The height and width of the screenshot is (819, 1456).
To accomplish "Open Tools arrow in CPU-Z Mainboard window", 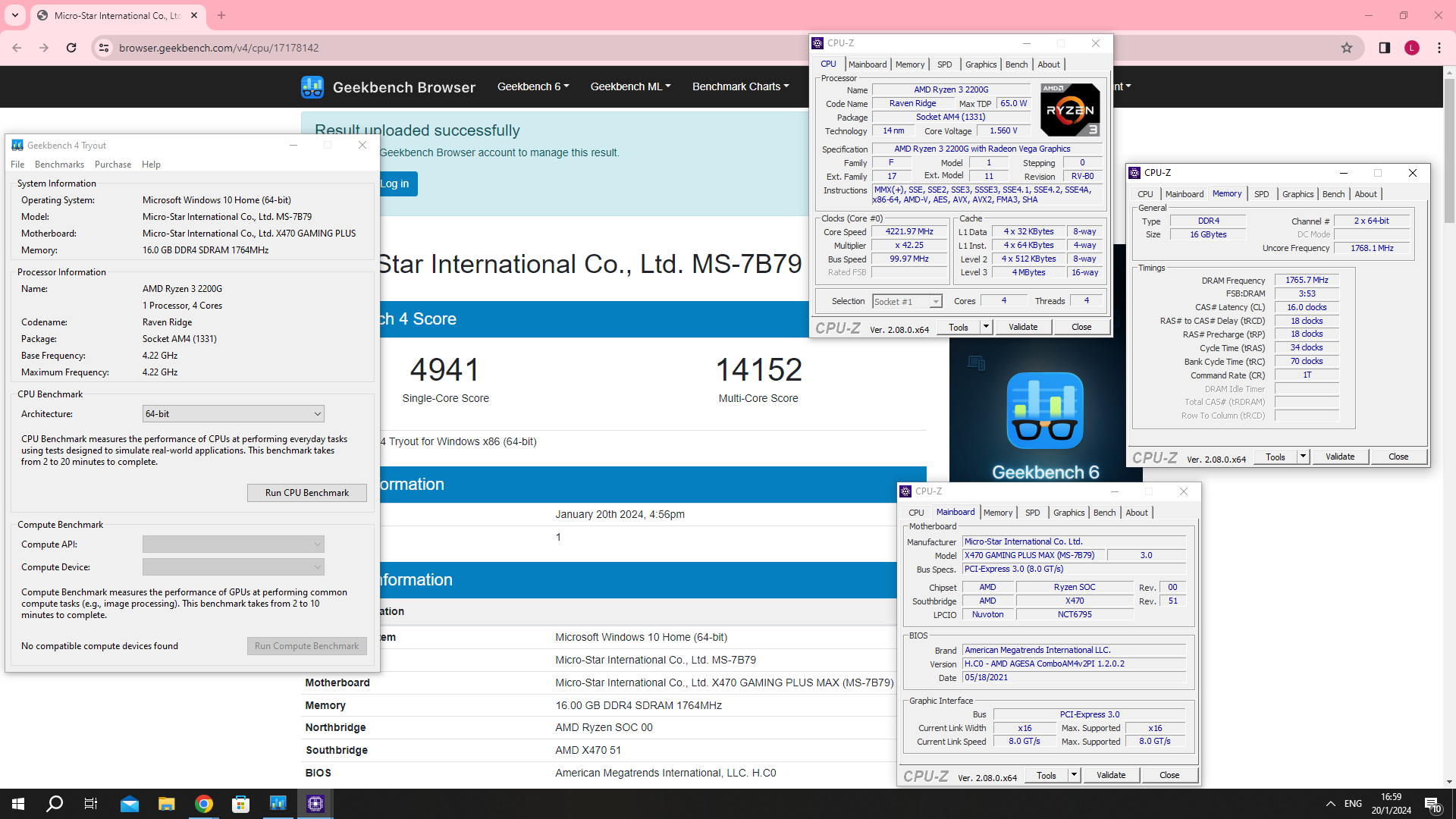I will click(x=1074, y=775).
